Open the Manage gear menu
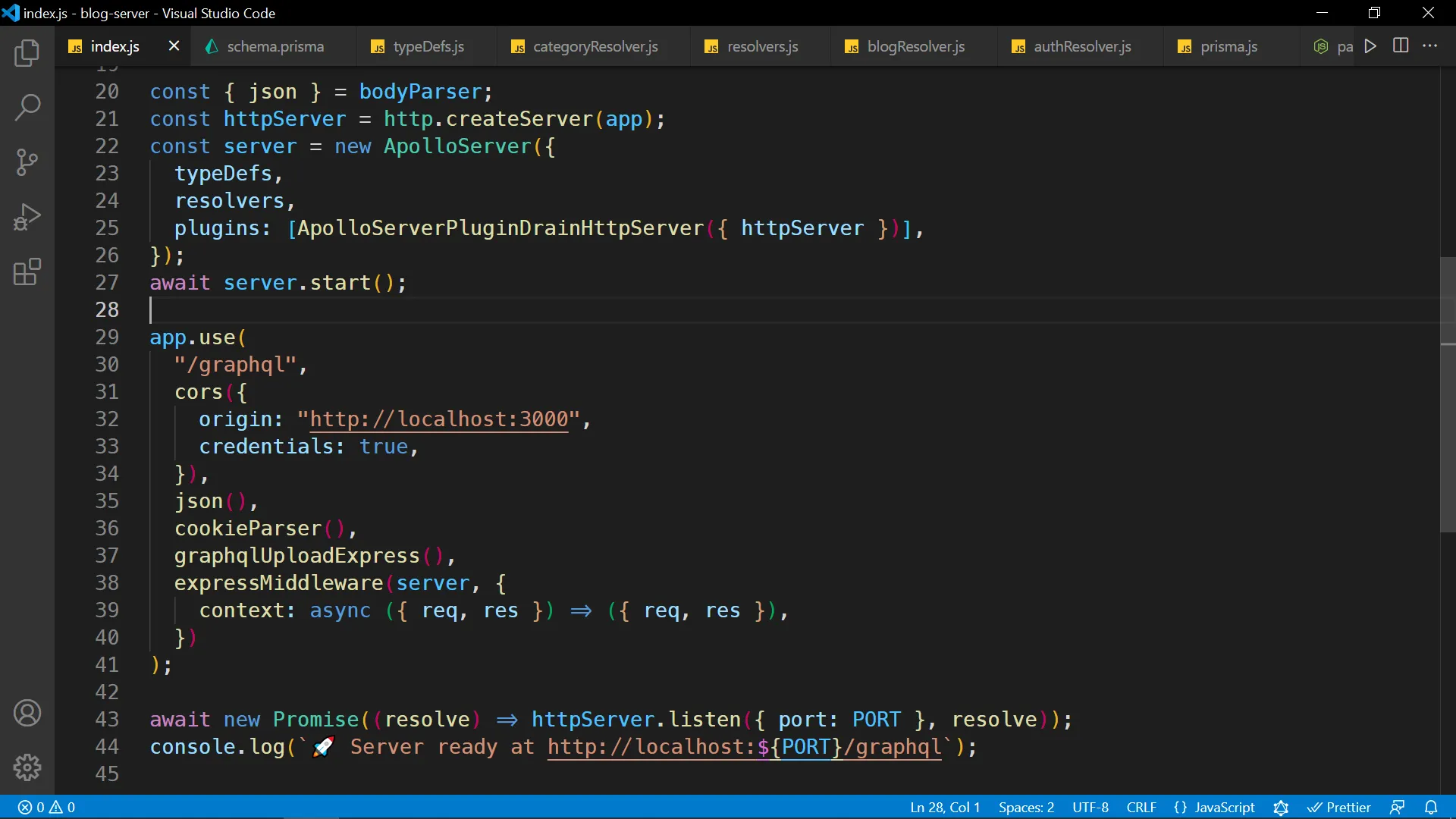The width and height of the screenshot is (1456, 819). tap(27, 767)
